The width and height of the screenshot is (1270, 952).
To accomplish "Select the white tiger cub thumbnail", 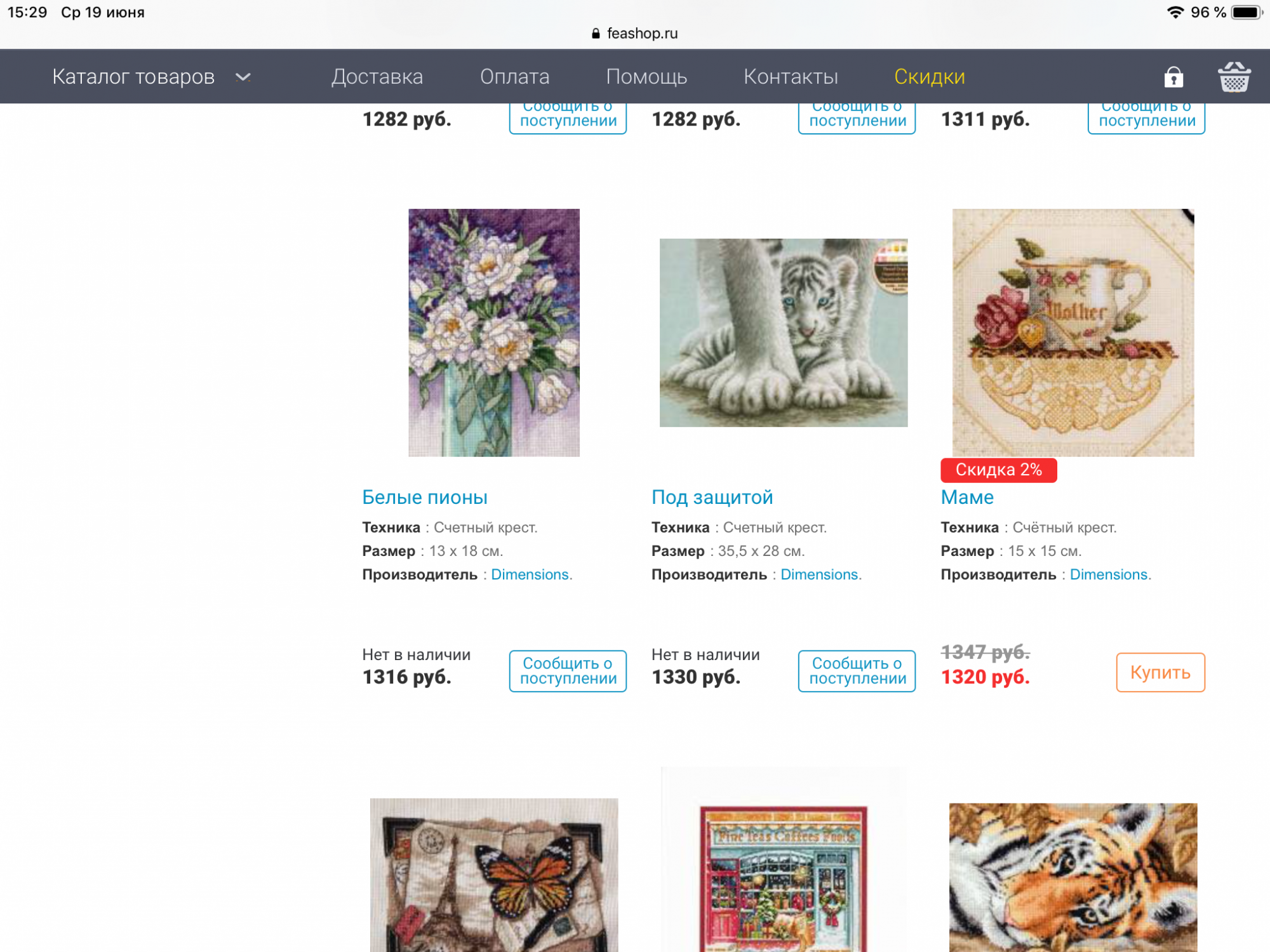I will pos(784,333).
